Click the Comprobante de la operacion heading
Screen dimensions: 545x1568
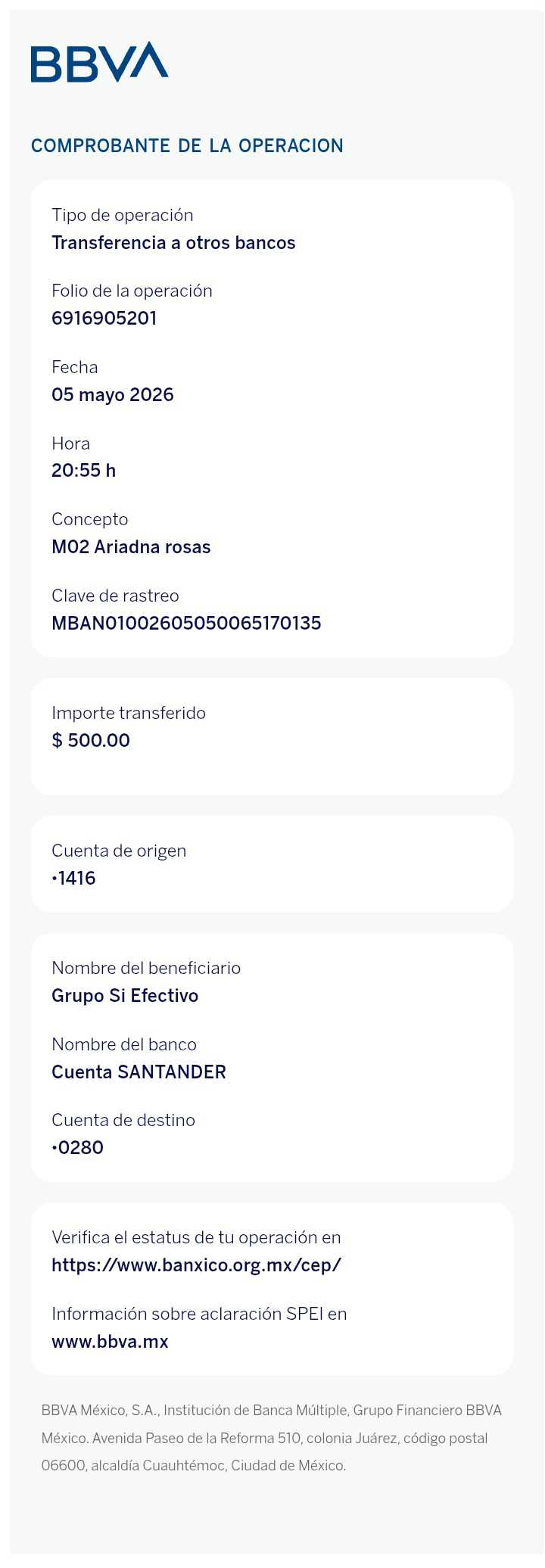click(x=187, y=146)
